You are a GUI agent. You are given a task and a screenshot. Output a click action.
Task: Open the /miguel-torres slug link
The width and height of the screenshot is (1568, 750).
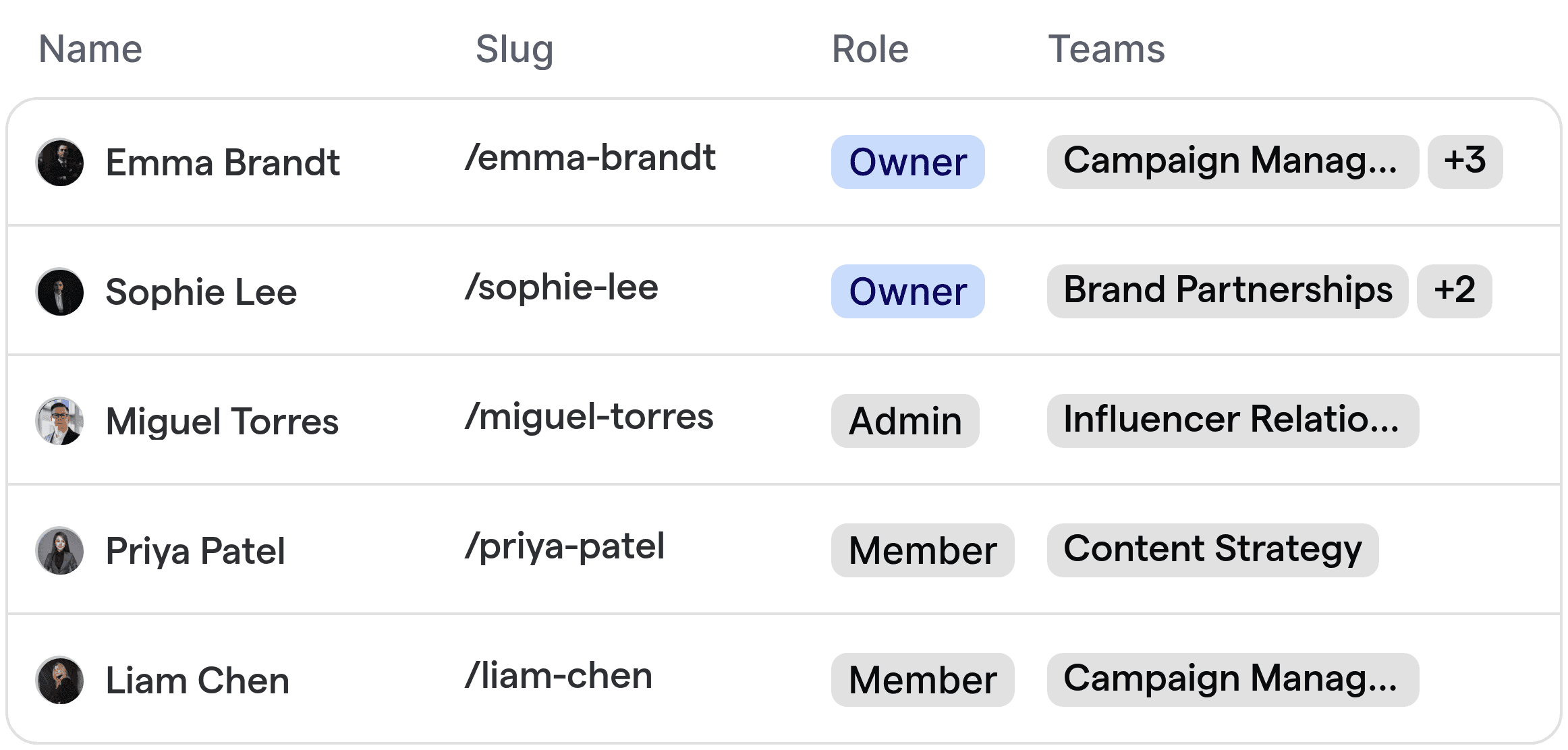click(x=588, y=417)
